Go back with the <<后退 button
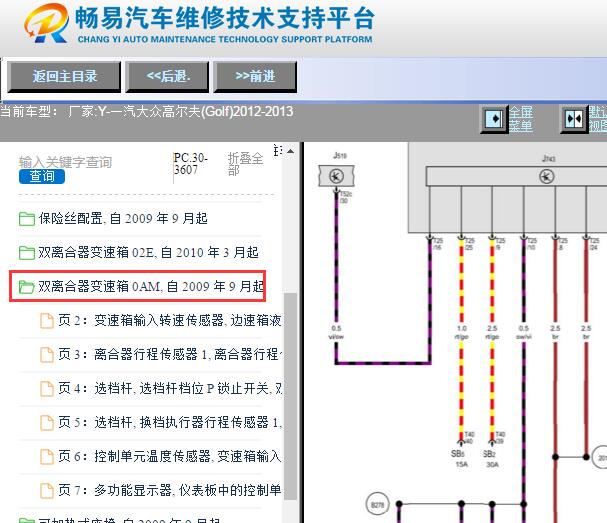Screen dimensions: 607x523 (168, 77)
